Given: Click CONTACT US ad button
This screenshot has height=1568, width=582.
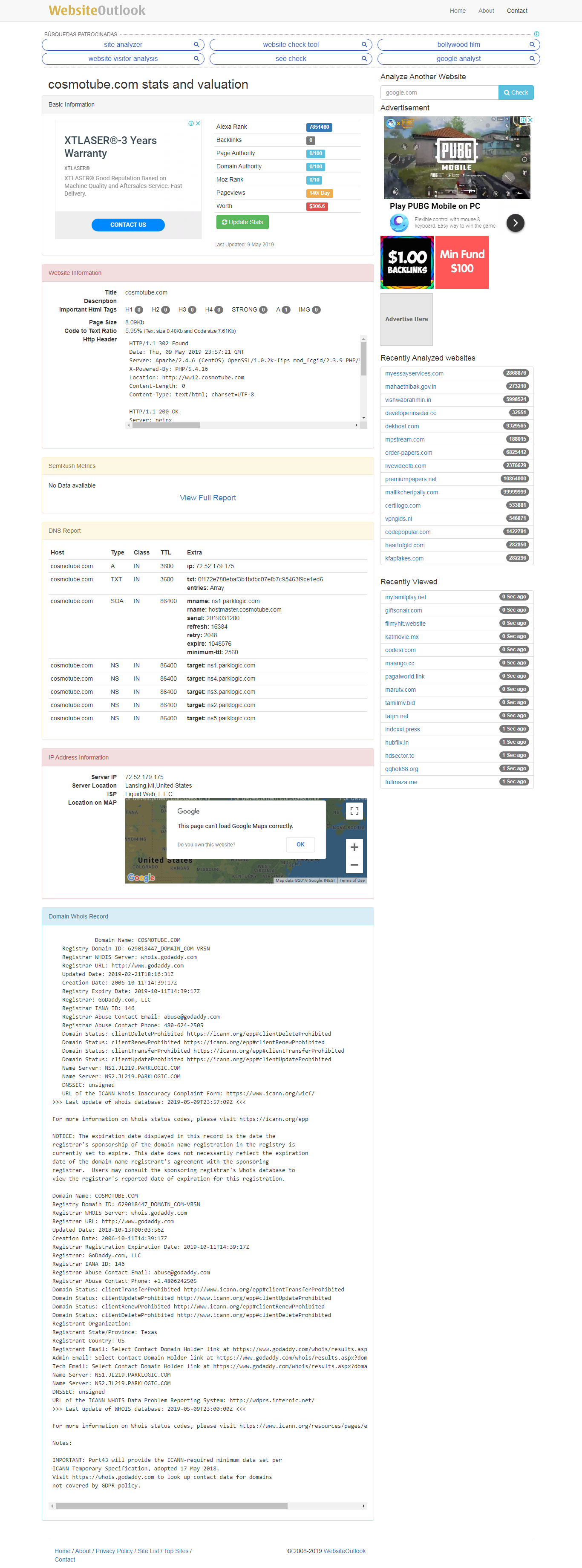Looking at the screenshot, I should pos(128,225).
